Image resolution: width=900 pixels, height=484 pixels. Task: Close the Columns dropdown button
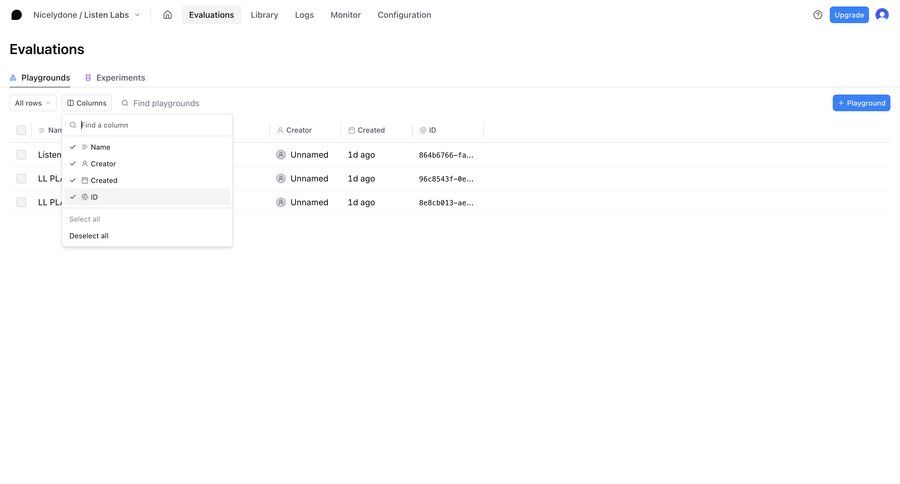click(x=87, y=103)
